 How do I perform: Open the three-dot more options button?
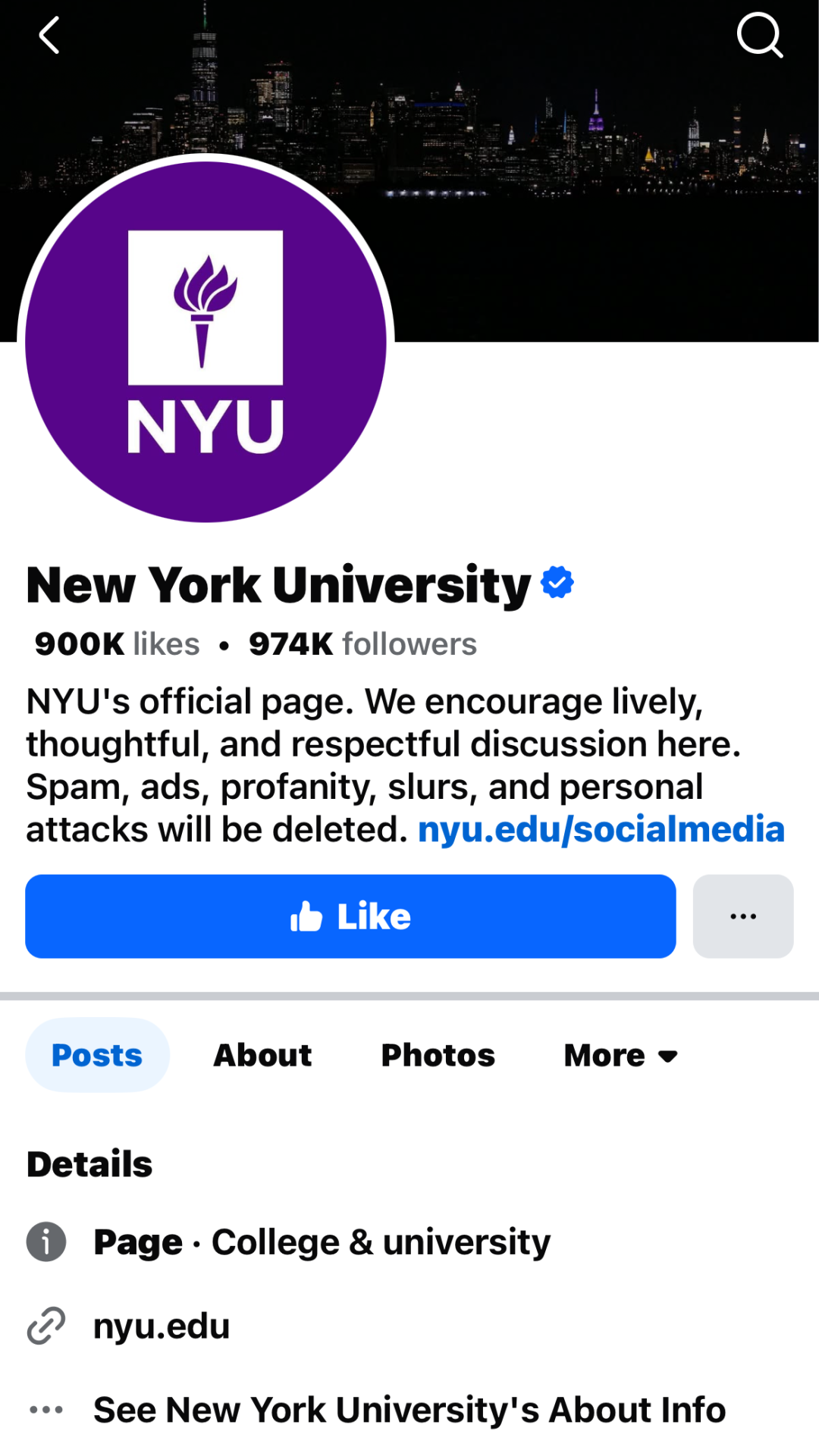point(743,916)
